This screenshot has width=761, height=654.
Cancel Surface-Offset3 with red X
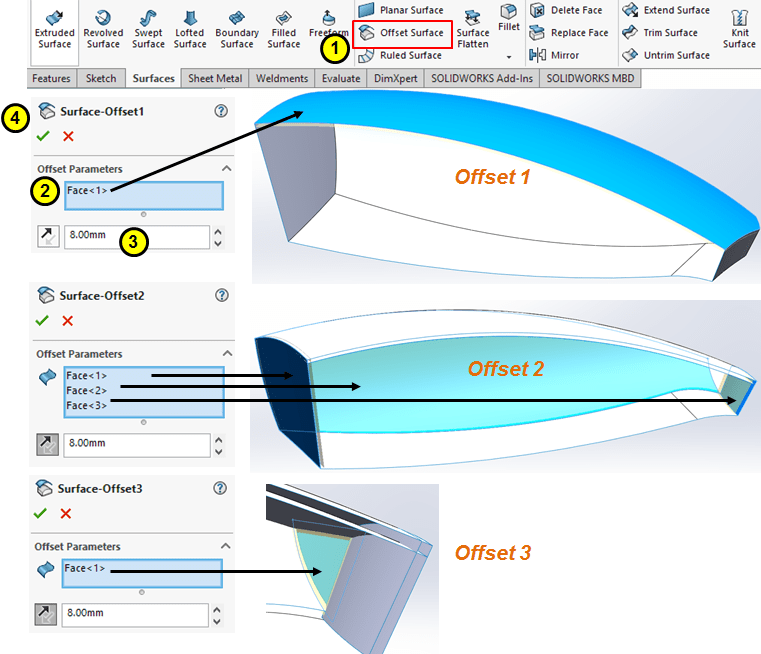(66, 513)
